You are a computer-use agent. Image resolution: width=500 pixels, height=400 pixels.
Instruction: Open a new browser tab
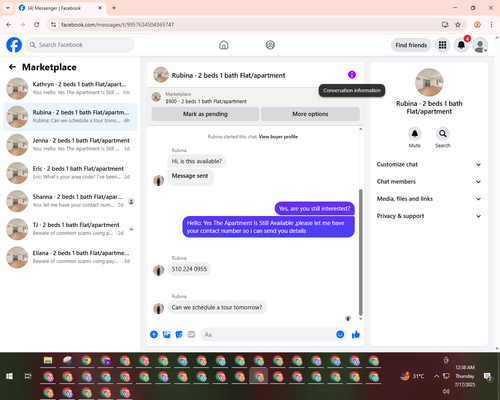tap(114, 8)
